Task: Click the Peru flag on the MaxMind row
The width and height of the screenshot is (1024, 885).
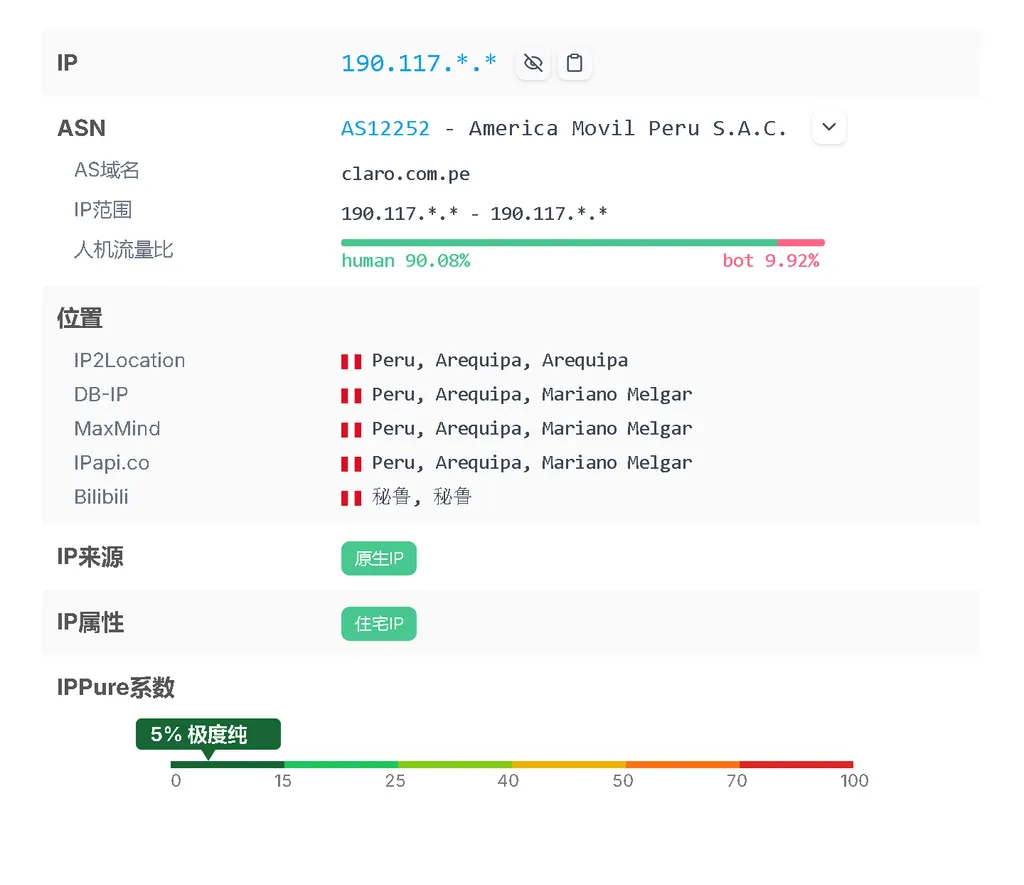Action: [350, 428]
